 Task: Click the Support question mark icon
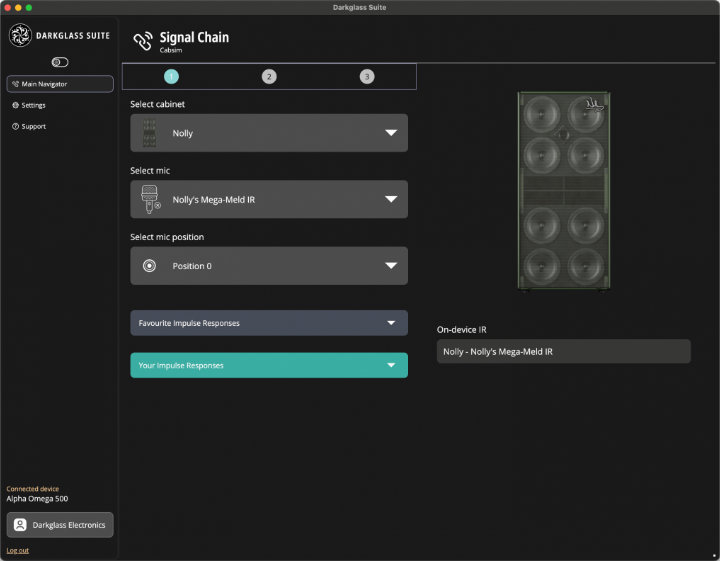pos(15,126)
